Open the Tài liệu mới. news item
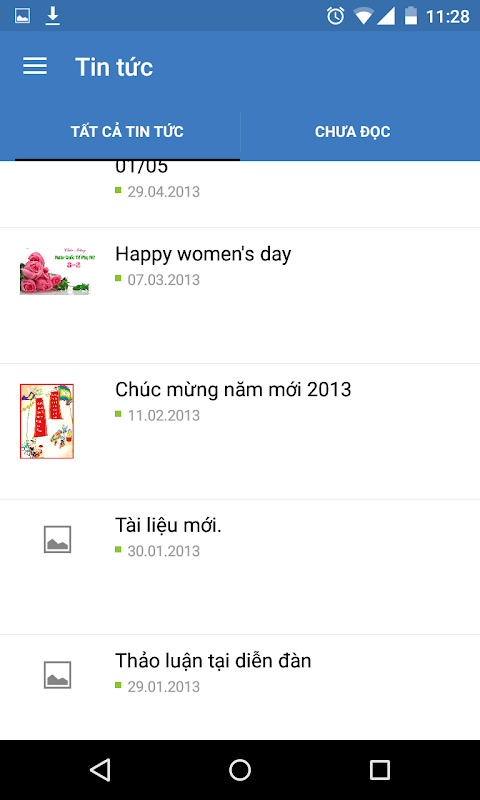This screenshot has width=480, height=800. coord(240,567)
